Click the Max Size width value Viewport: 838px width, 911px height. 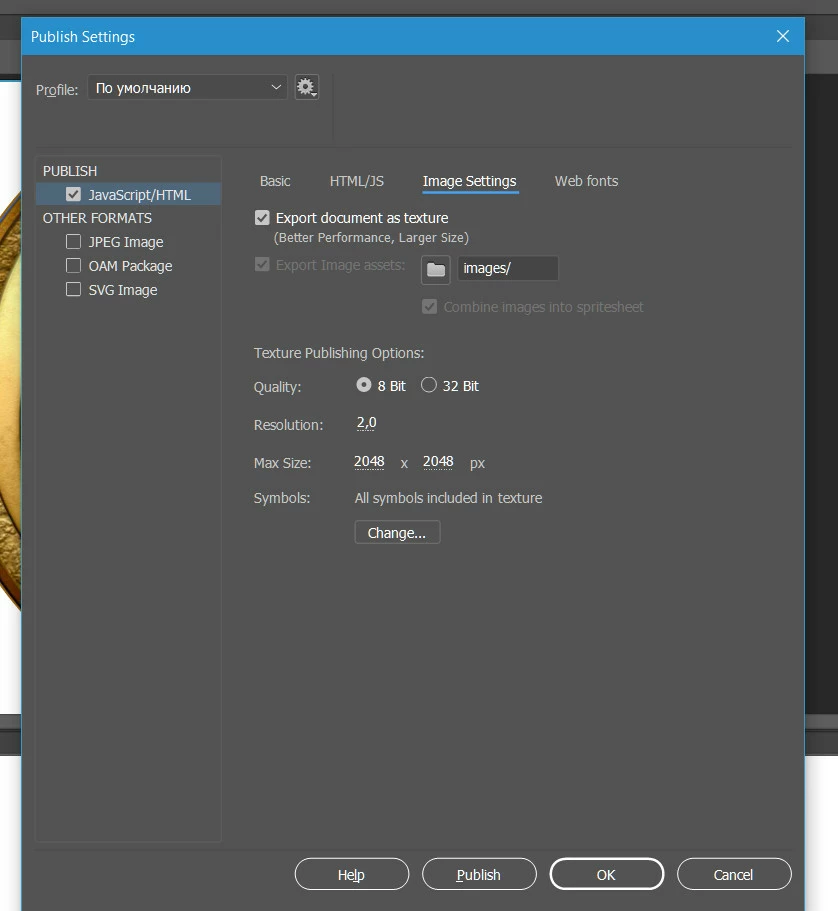(369, 462)
